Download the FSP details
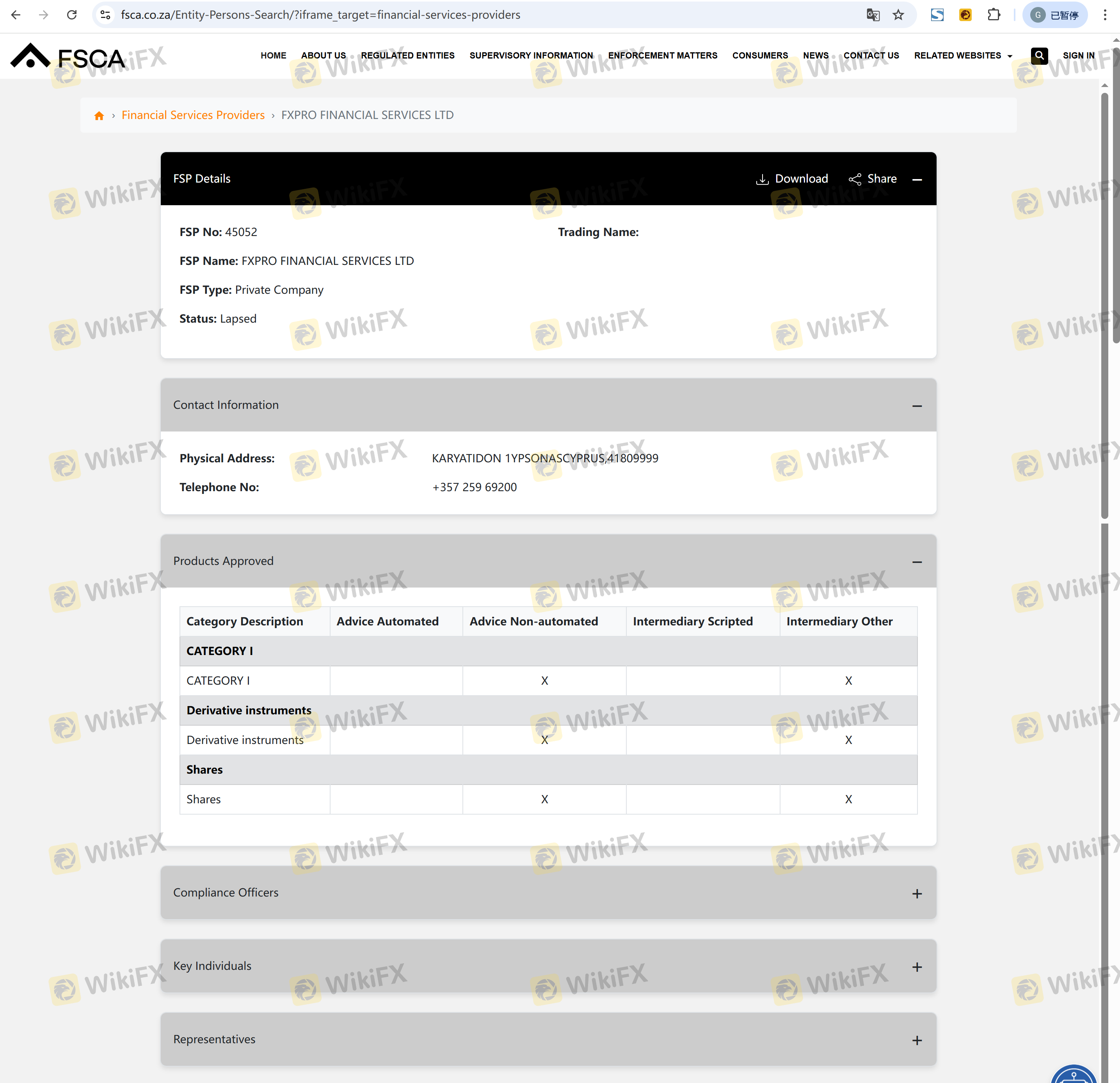1120x1083 pixels. [792, 179]
